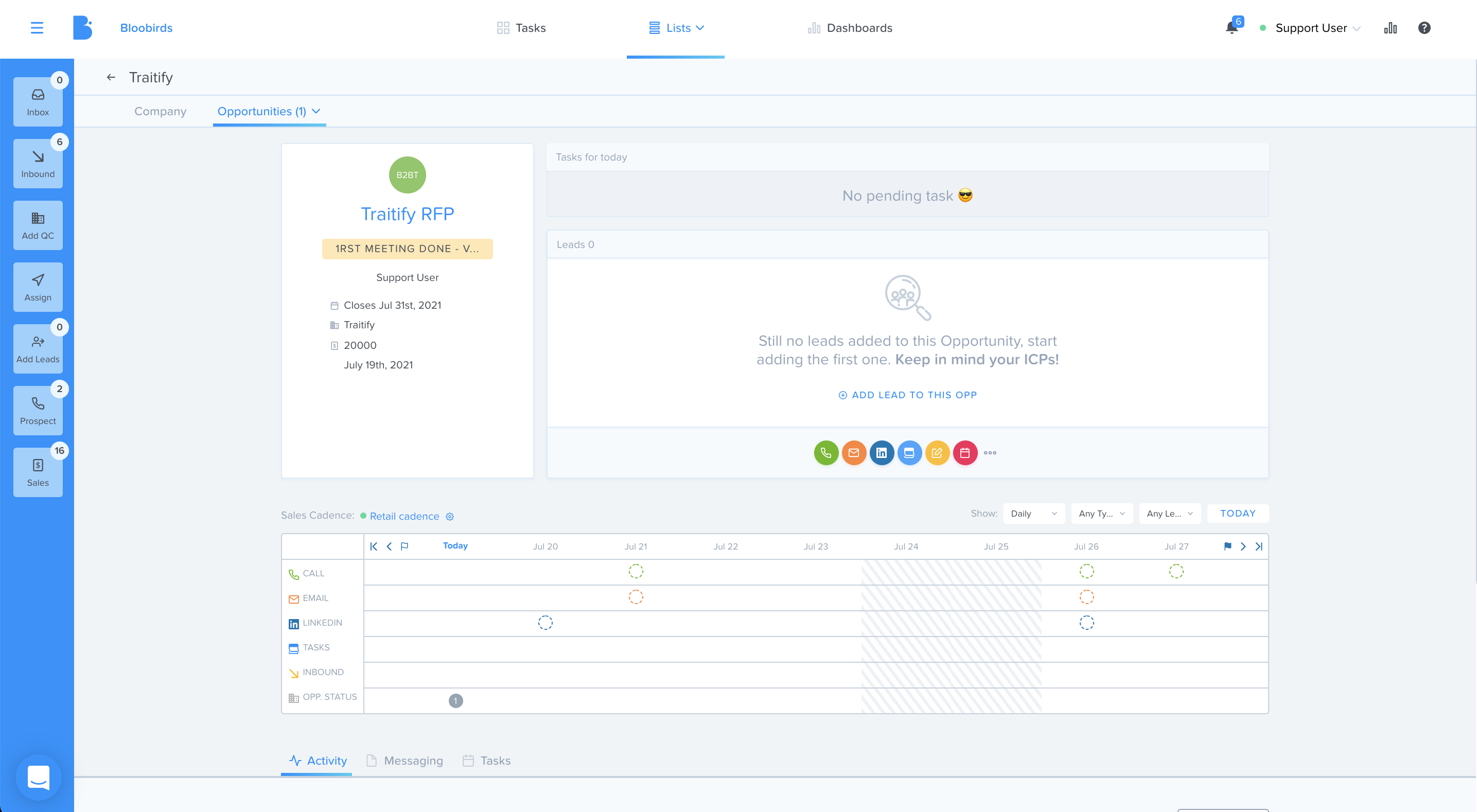The image size is (1477, 812).
Task: Click the EMAIL marker on Jul 21
Action: click(x=635, y=596)
